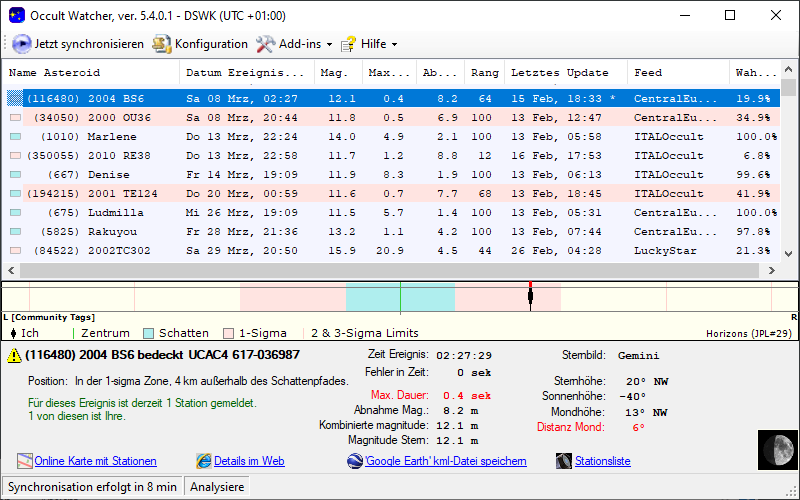Click the Google Earth globe icon
Screen dimensions: 800x500
[355, 461]
